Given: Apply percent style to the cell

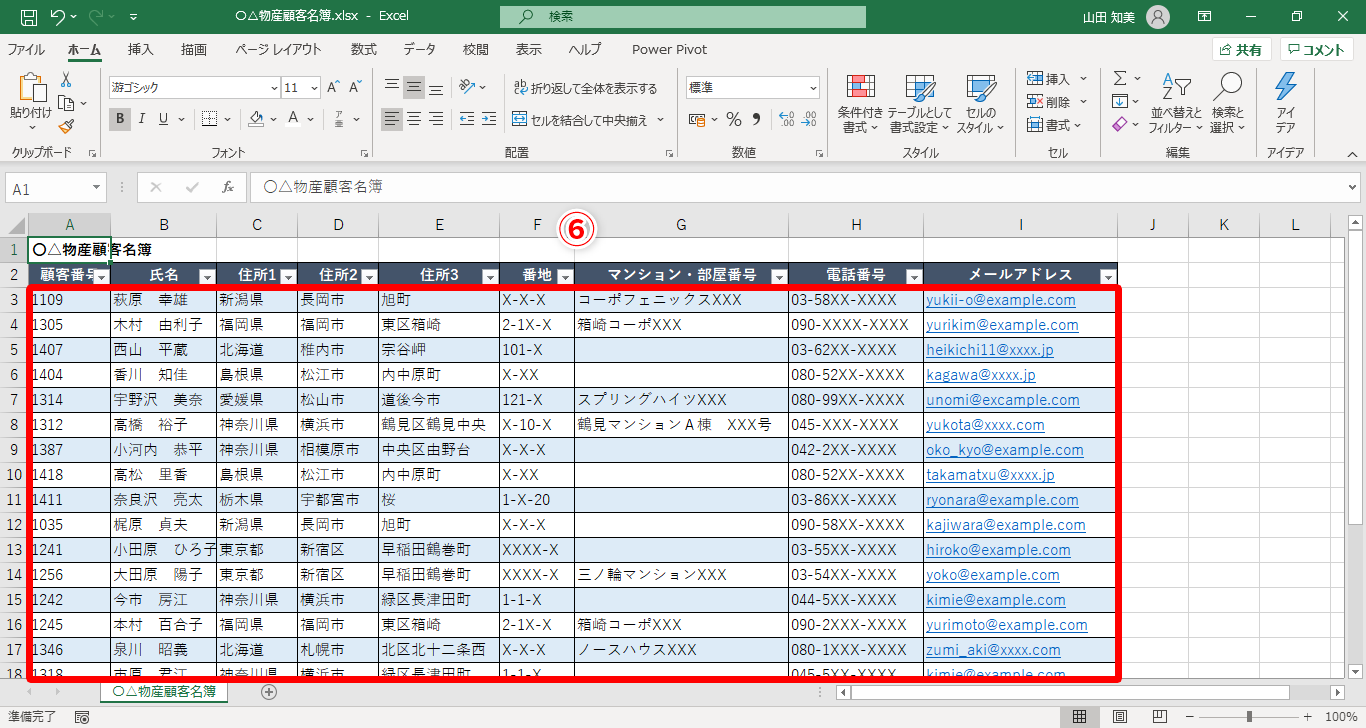Looking at the screenshot, I should pos(734,120).
